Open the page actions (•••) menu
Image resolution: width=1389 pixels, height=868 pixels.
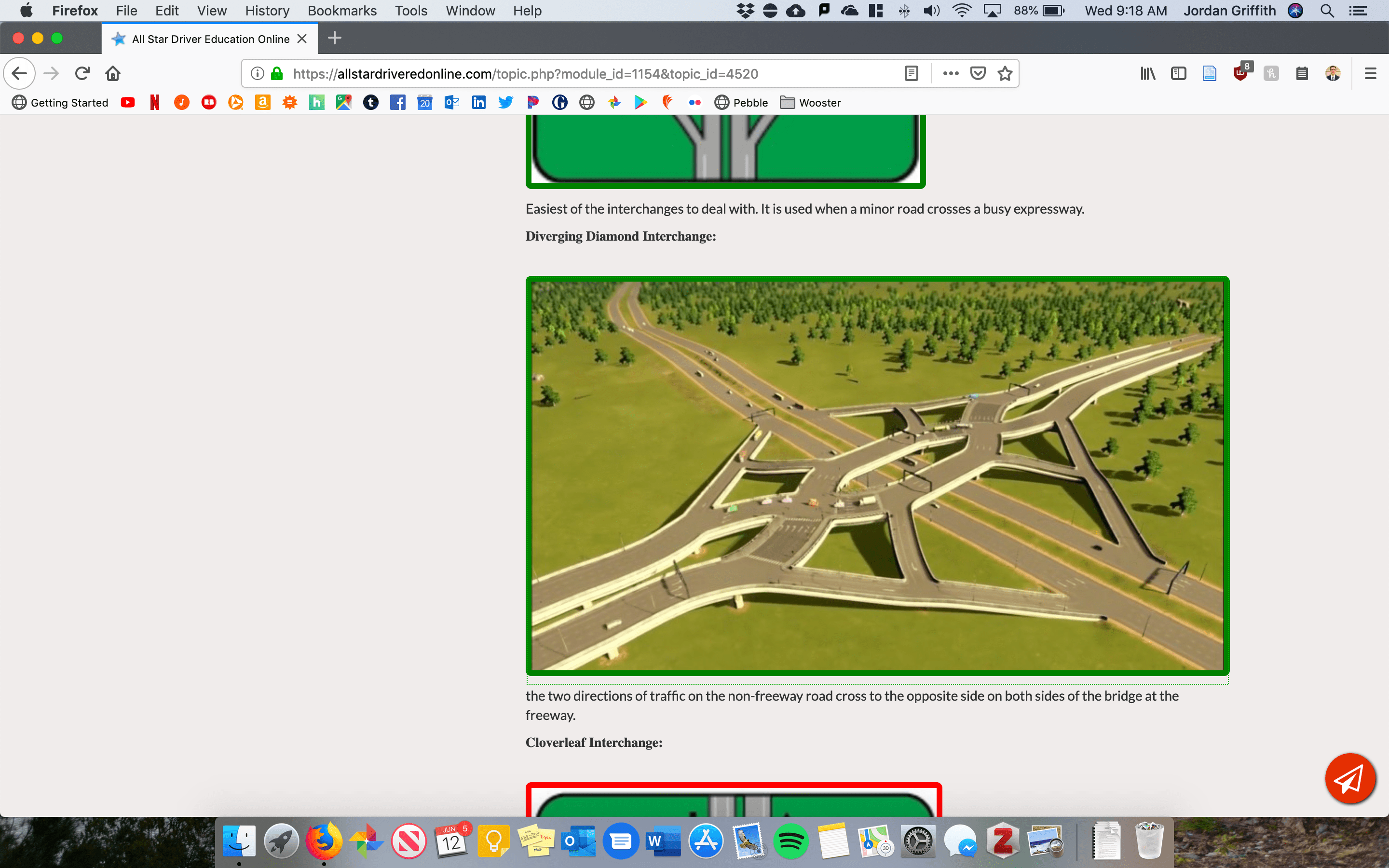point(951,73)
